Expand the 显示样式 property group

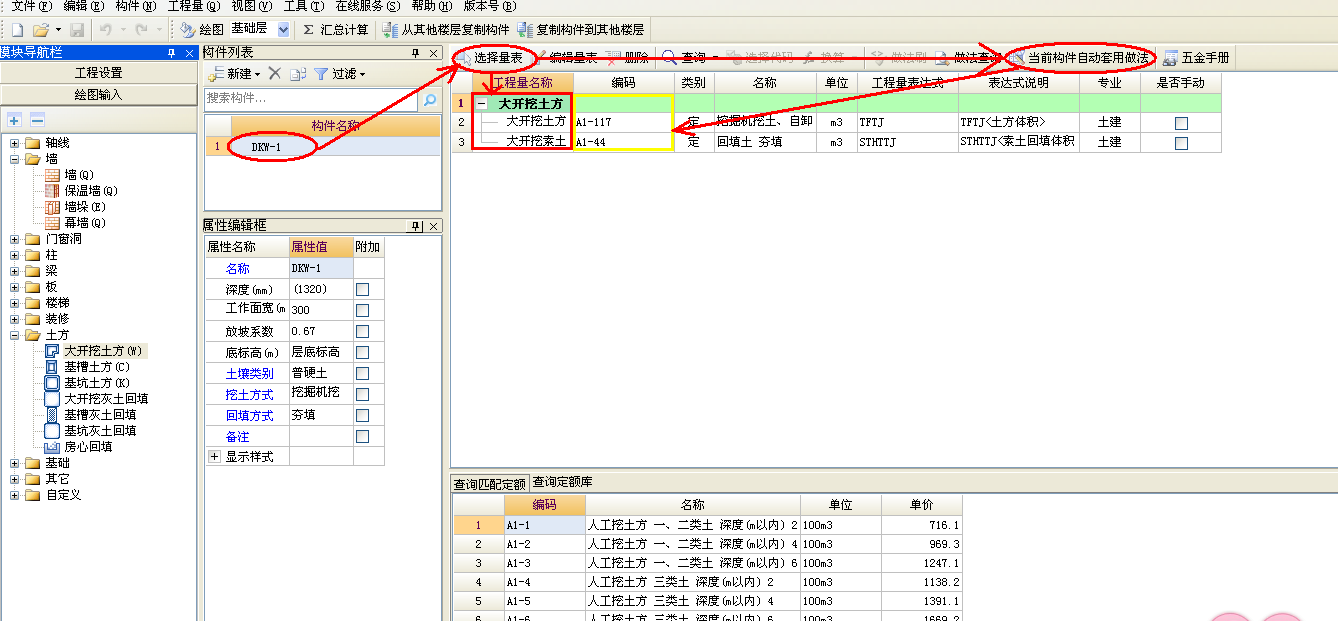click(214, 456)
